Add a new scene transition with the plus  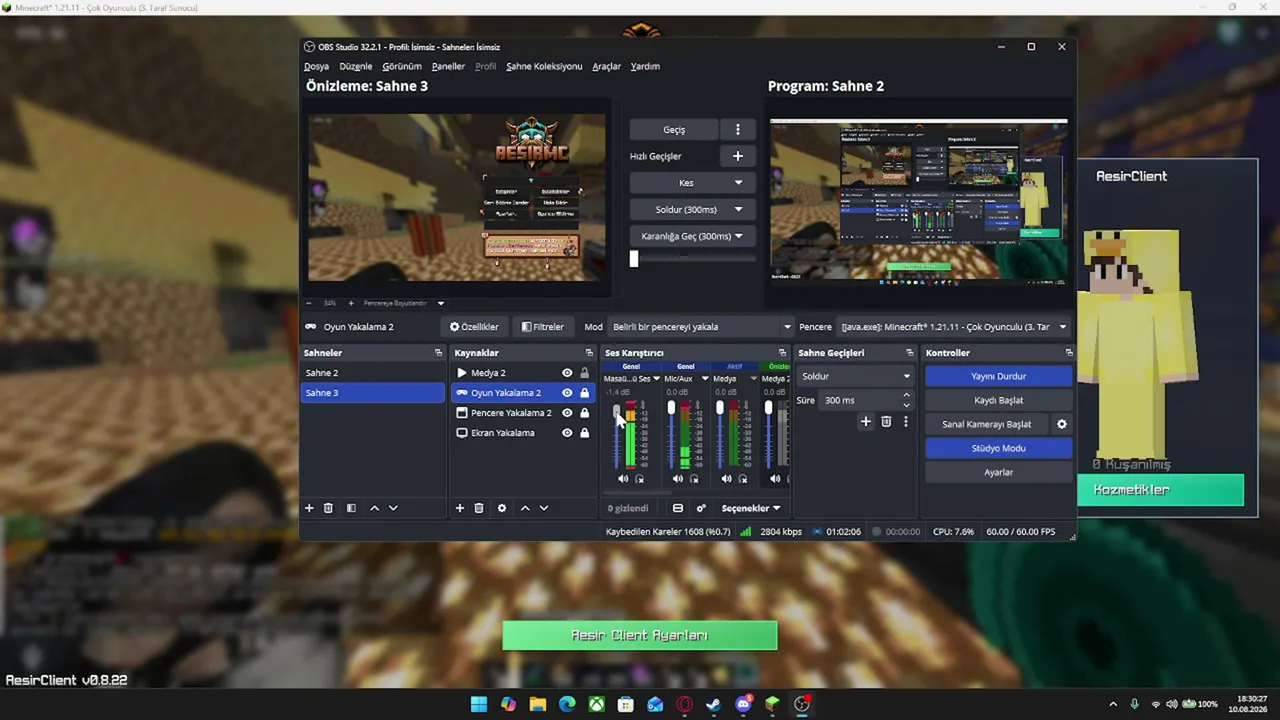866,422
